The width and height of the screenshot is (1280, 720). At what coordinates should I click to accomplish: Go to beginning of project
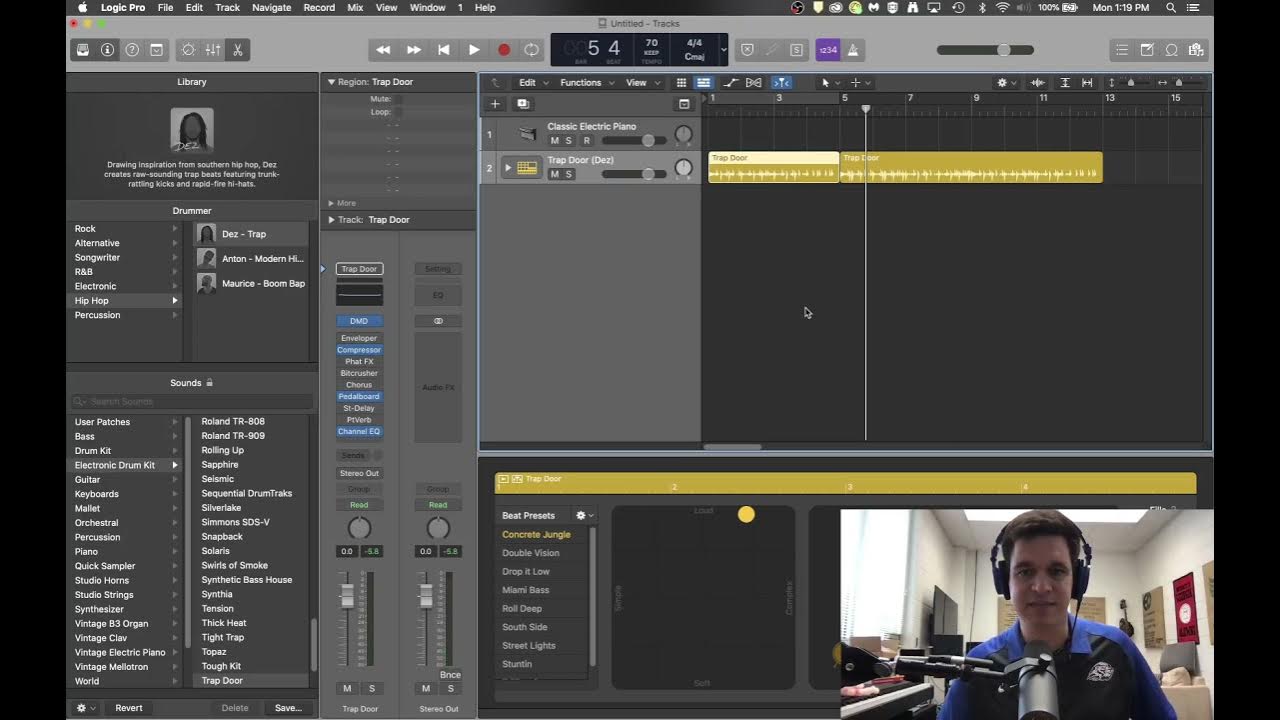click(443, 50)
